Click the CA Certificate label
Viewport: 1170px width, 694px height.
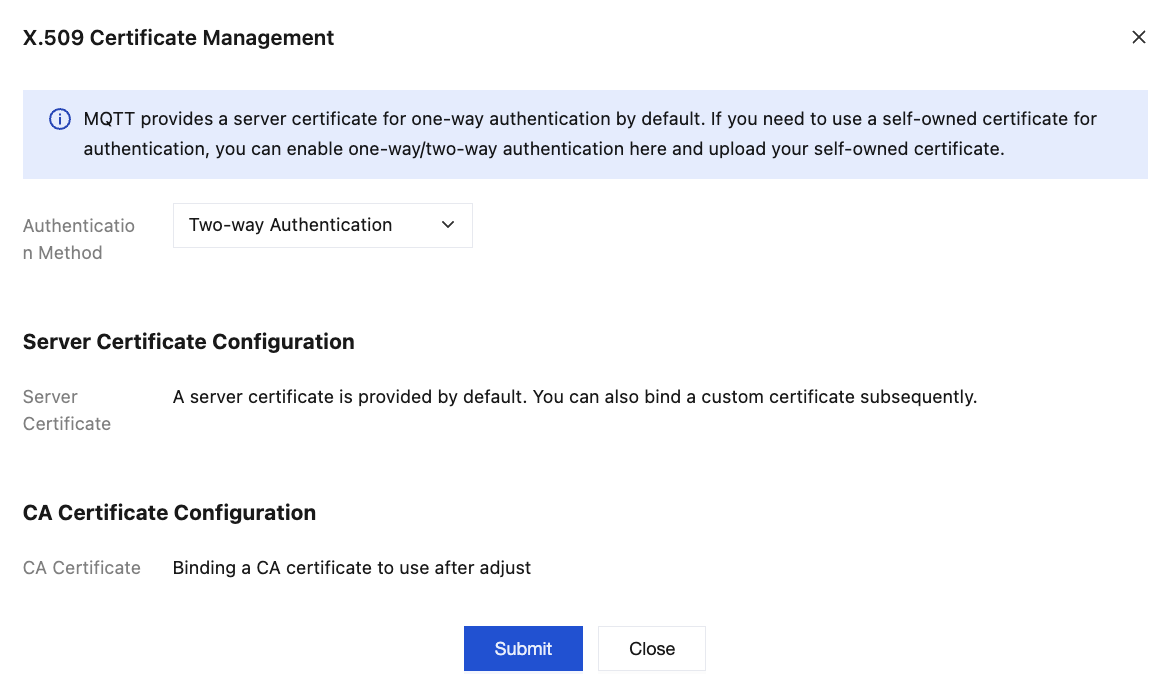tap(82, 568)
